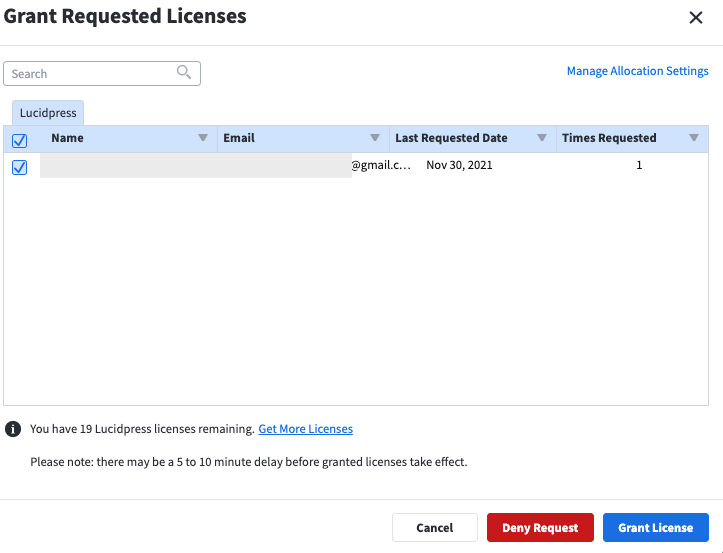723x553 pixels.
Task: Click the blue Grant License button
Action: [x=656, y=528]
